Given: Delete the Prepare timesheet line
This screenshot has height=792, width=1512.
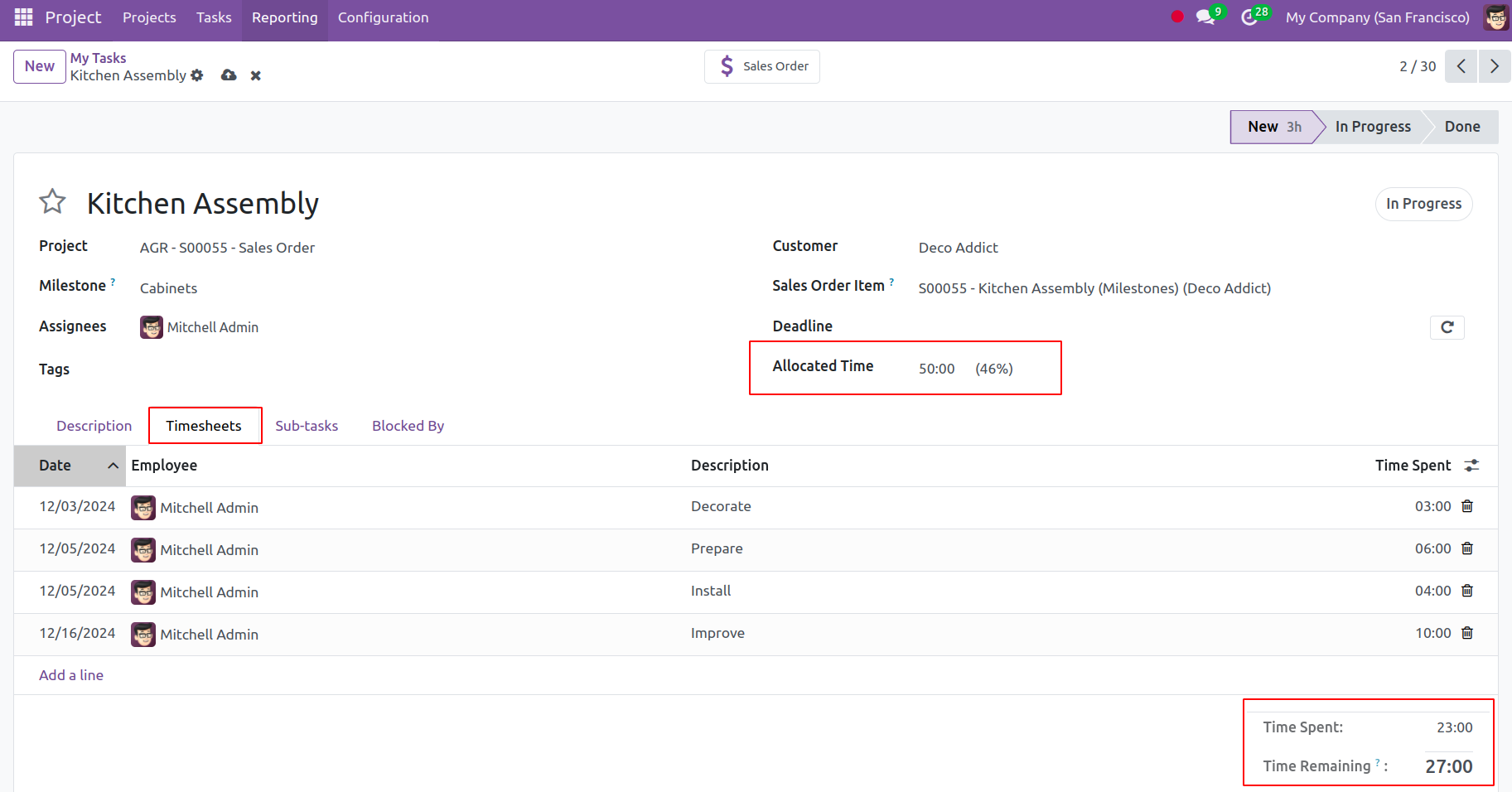Looking at the screenshot, I should coord(1467,548).
